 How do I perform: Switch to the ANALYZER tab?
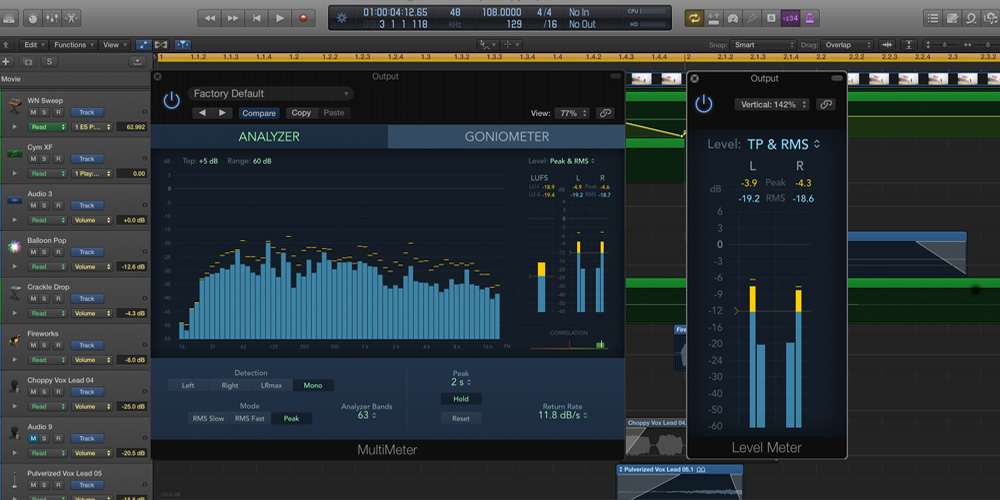point(269,136)
